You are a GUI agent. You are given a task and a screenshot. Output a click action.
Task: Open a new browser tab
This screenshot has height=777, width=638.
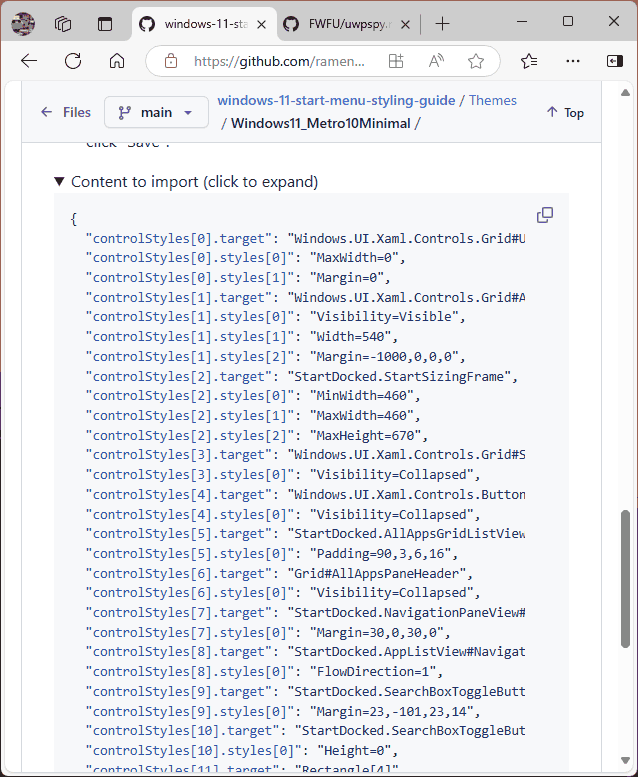point(442,23)
